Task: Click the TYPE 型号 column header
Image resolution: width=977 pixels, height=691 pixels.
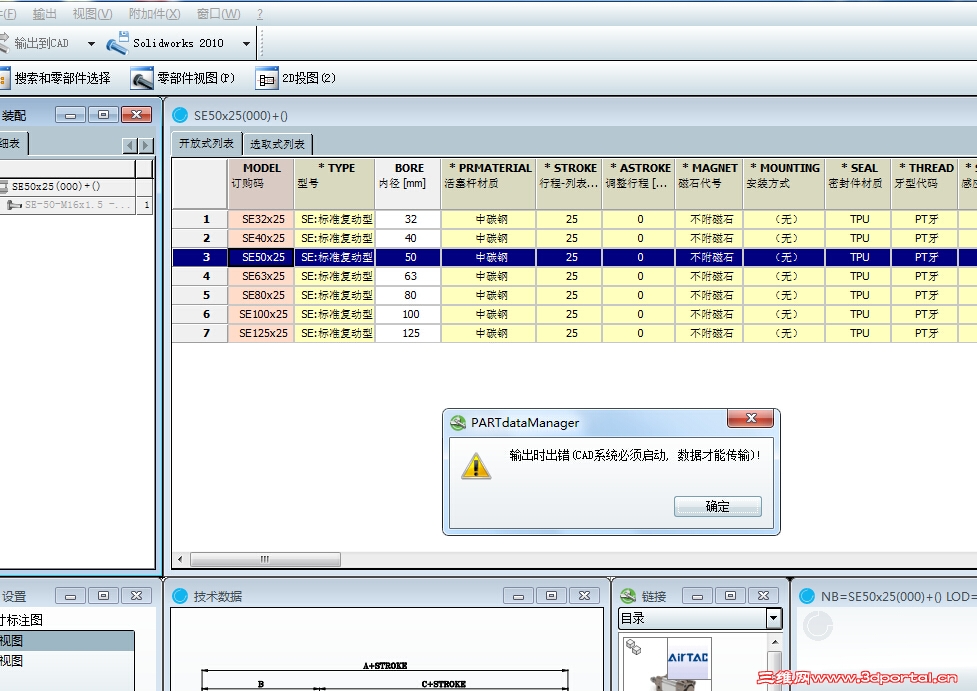Action: 335,183
